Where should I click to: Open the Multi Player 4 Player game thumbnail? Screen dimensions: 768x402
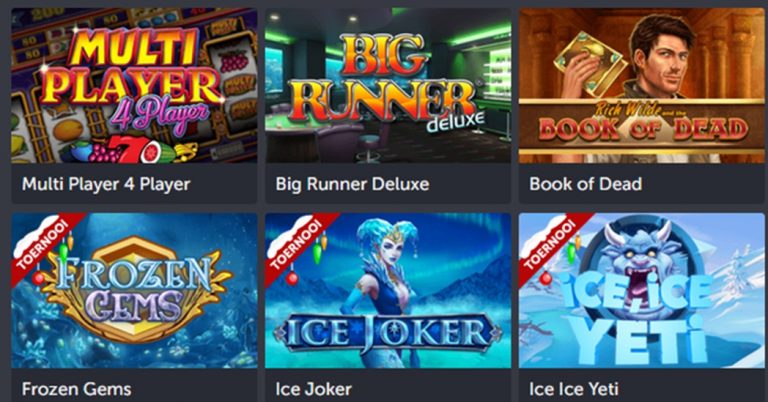click(134, 85)
